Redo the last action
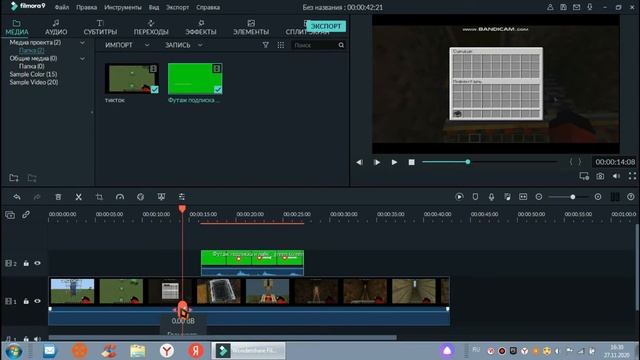This screenshot has height=360, width=640. pos(37,197)
